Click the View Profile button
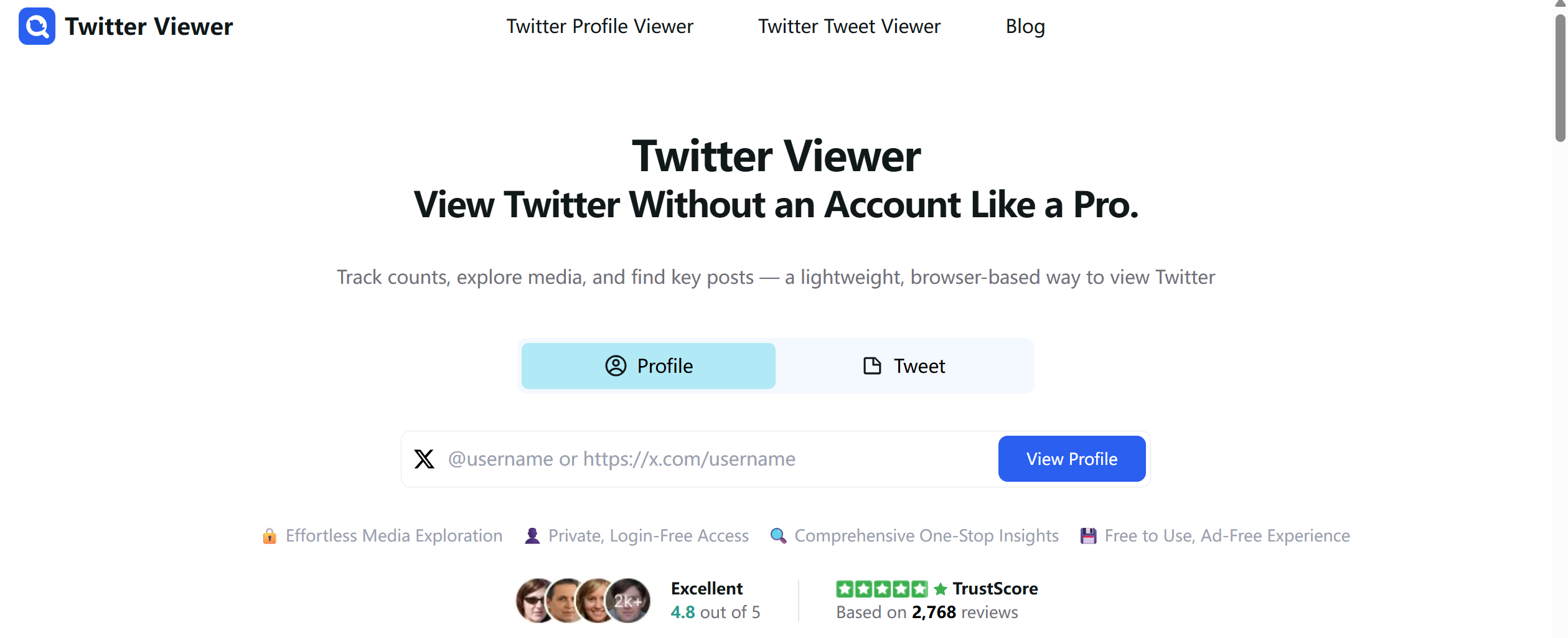The image size is (1568, 638). coord(1072,459)
